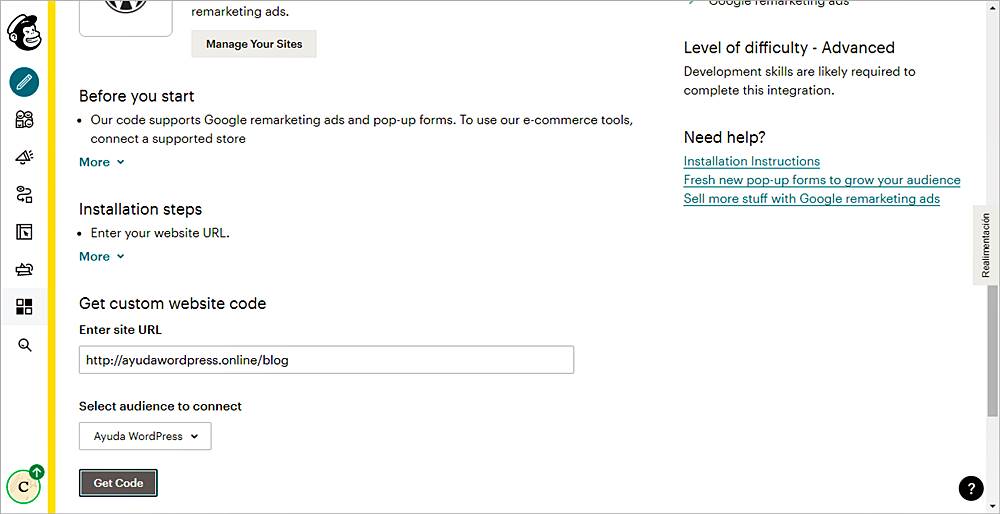Open the Audience icon in sidebar

coord(24,120)
